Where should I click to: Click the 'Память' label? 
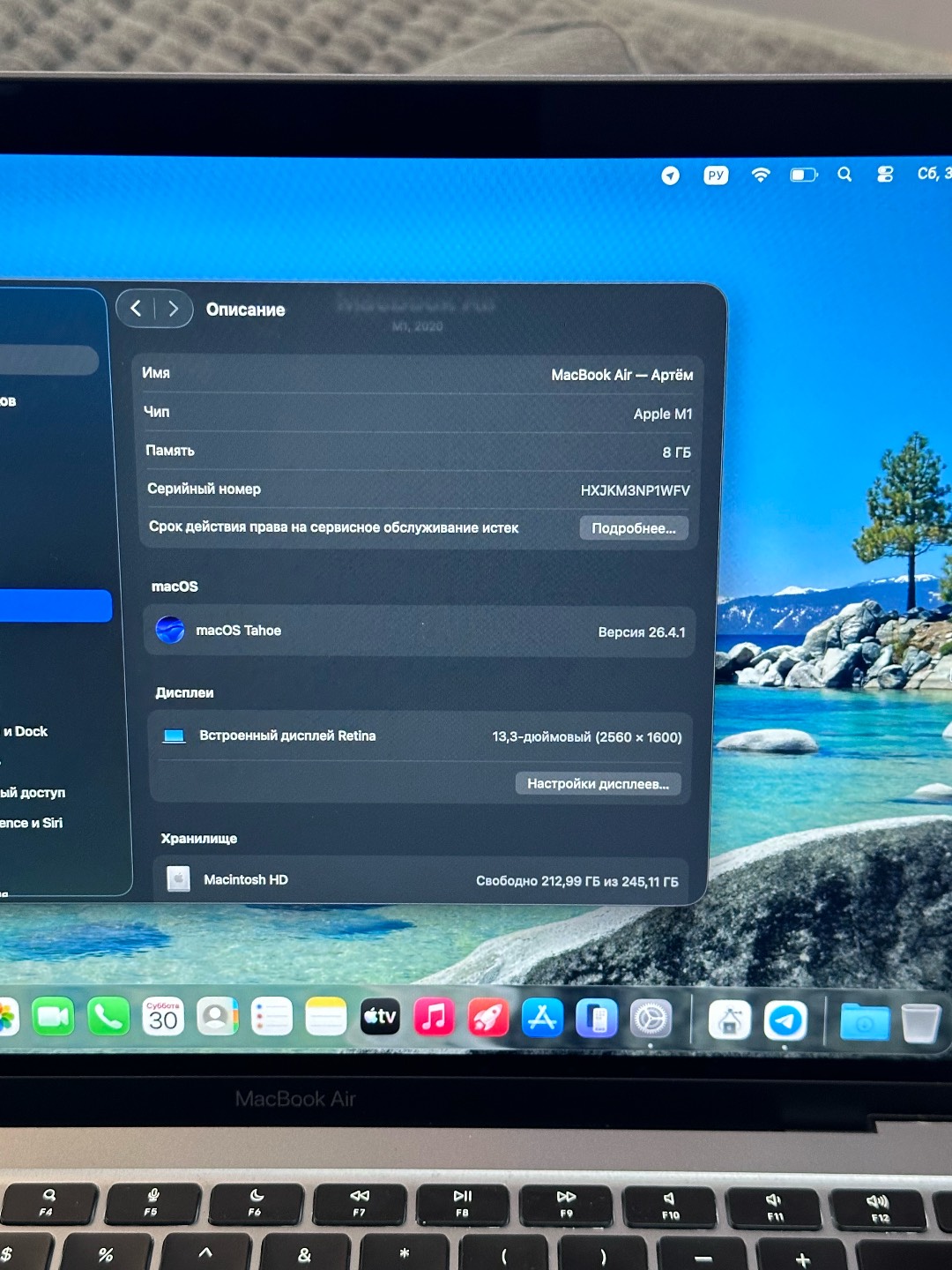(x=170, y=451)
